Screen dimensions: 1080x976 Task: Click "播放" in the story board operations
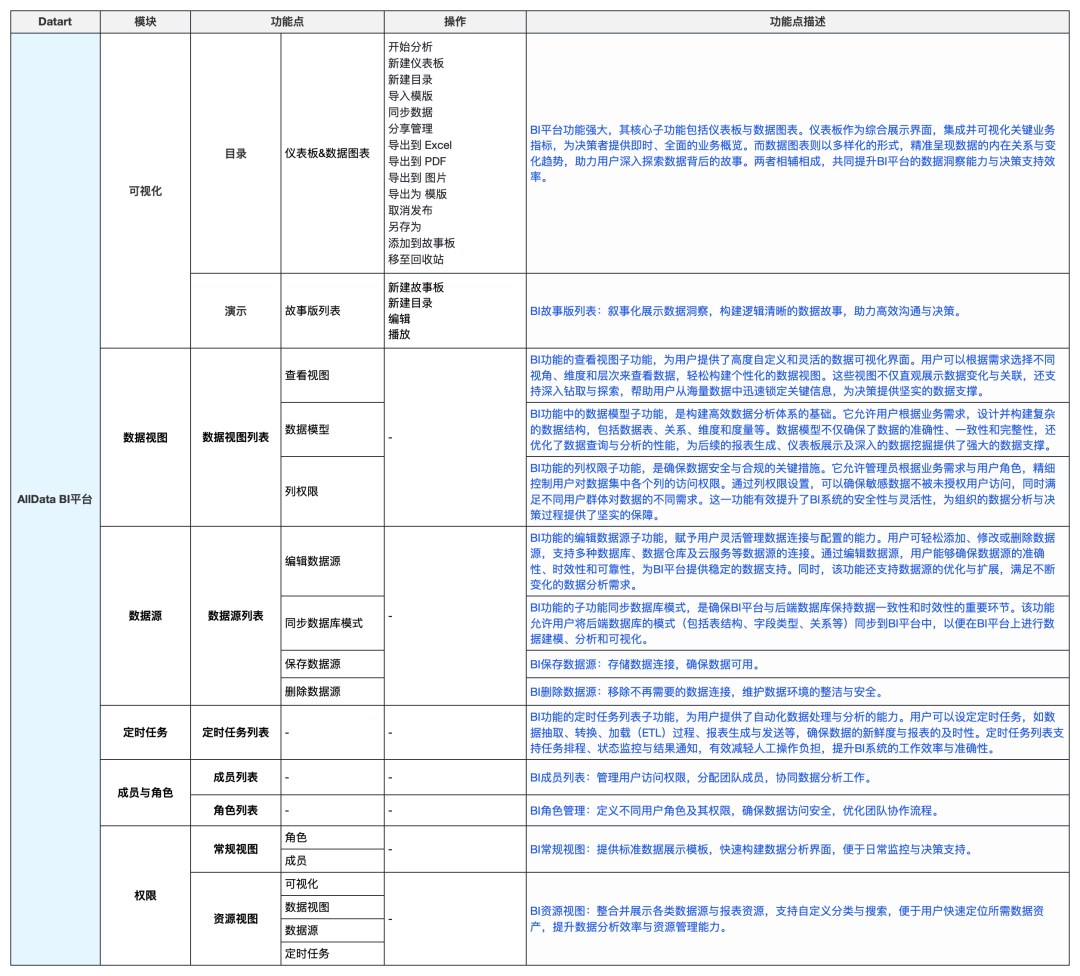coord(399,335)
